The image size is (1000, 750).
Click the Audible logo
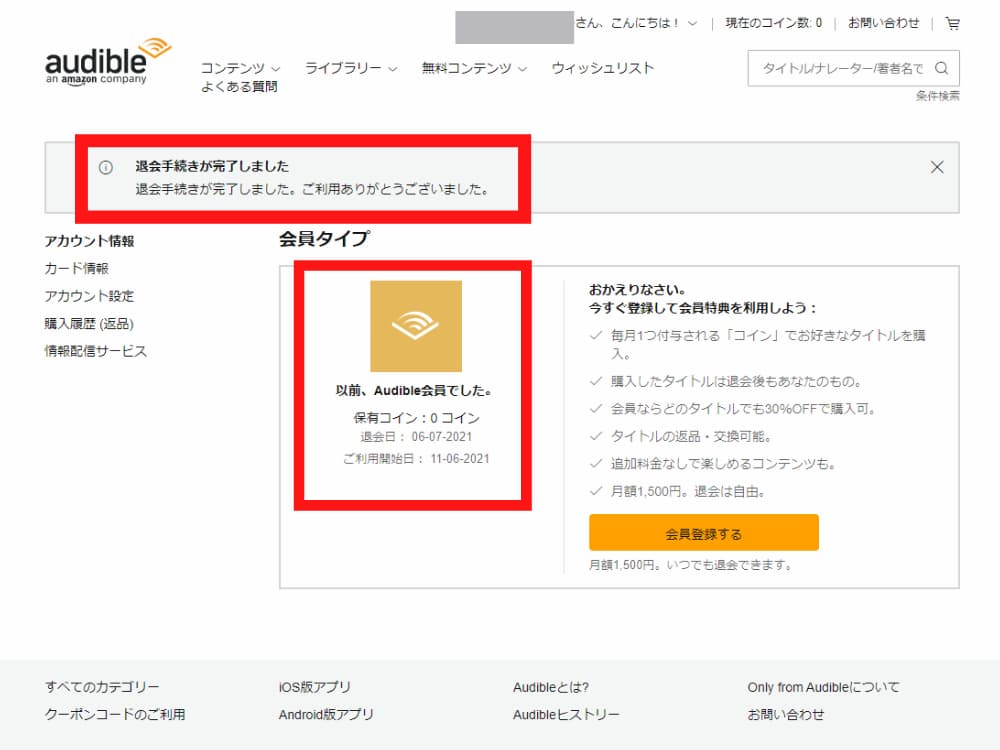108,62
